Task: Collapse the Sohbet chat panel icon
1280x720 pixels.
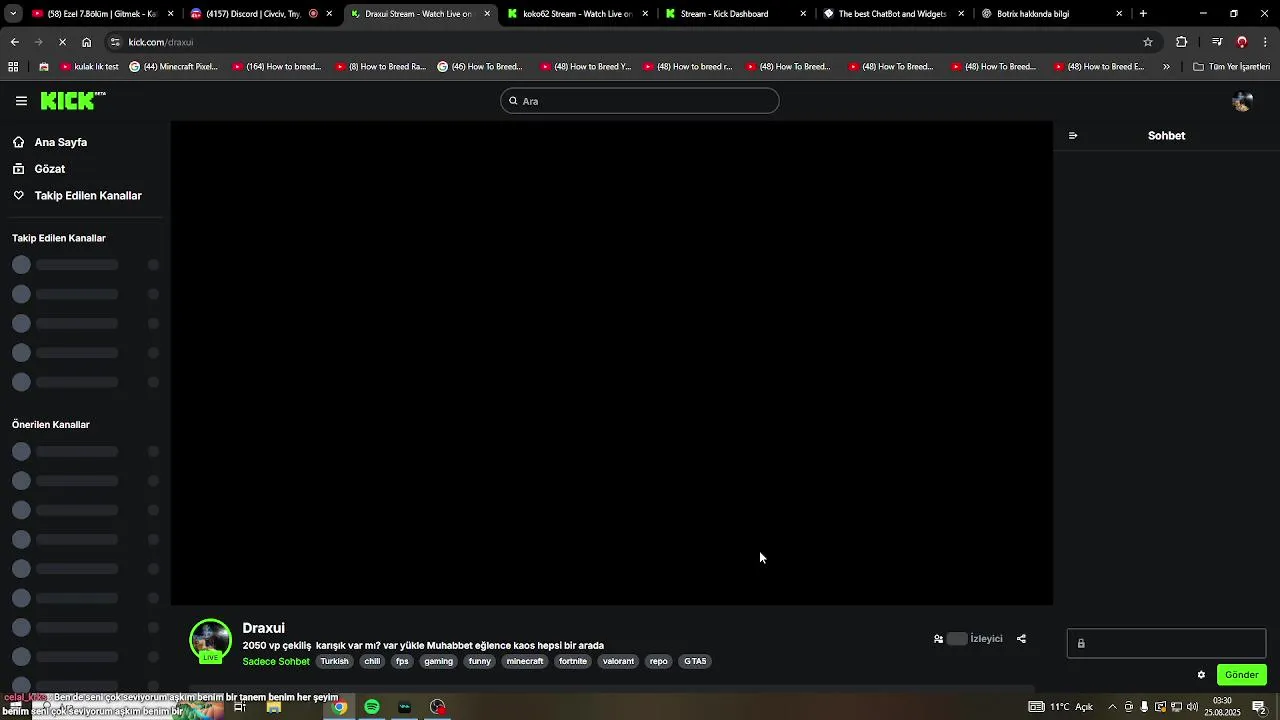Action: point(1073,136)
